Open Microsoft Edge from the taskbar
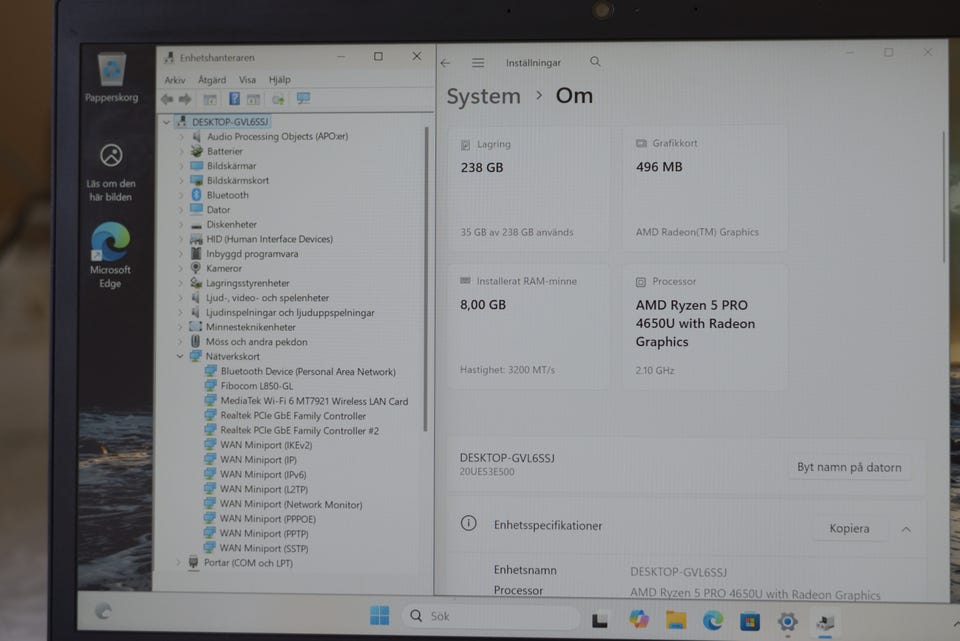Viewport: 960px width, 641px height. coord(713,621)
